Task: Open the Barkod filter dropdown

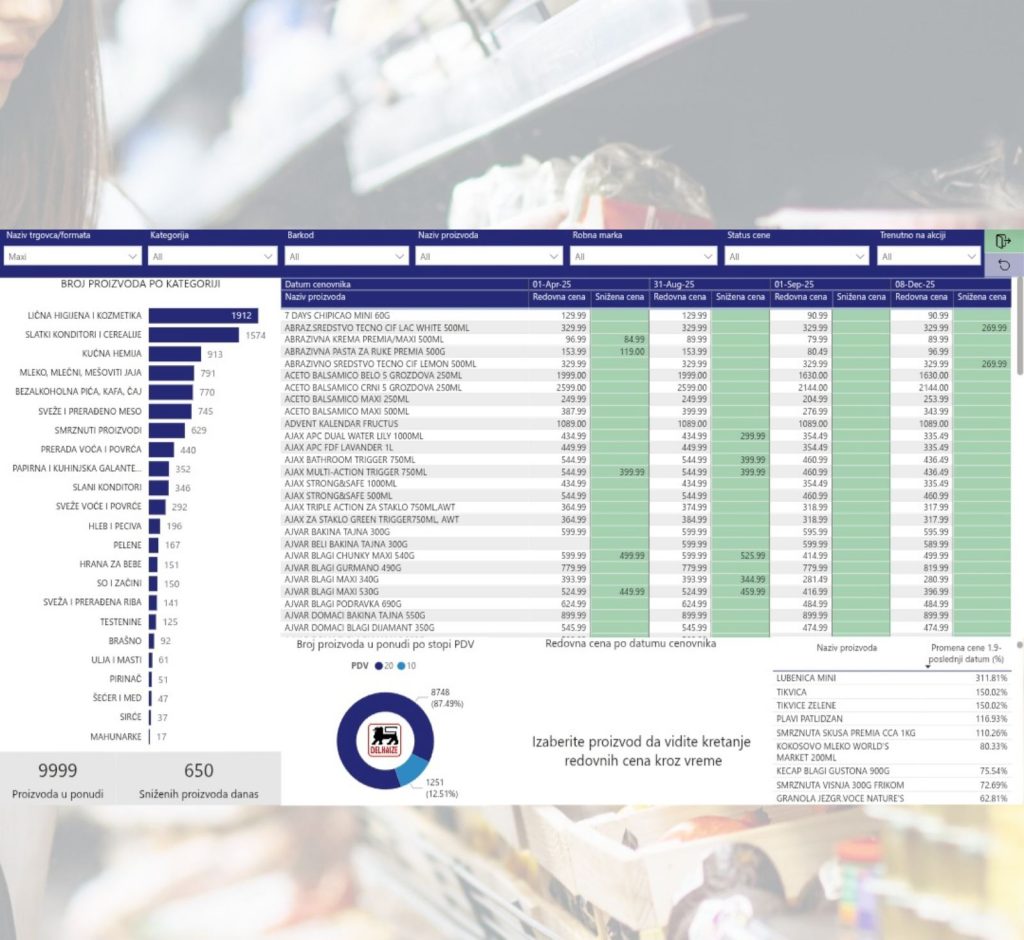Action: (347, 257)
